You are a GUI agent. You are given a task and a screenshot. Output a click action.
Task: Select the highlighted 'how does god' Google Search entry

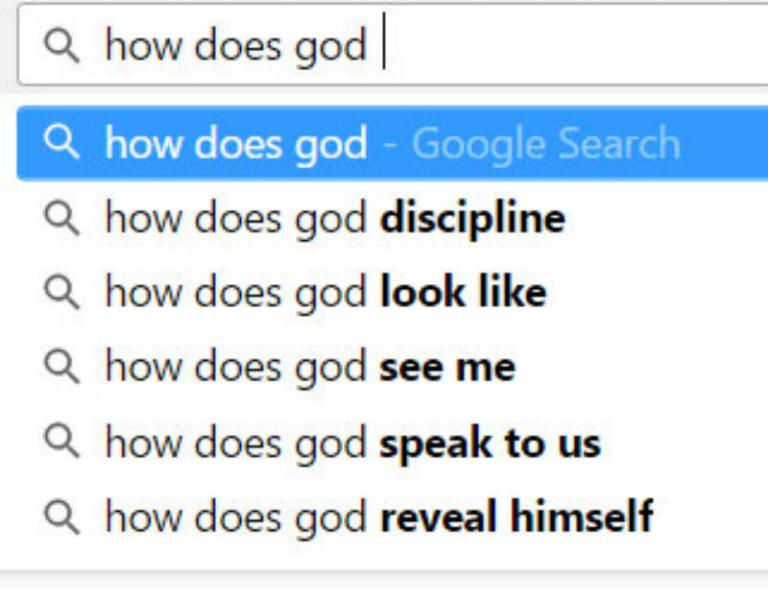(x=392, y=143)
